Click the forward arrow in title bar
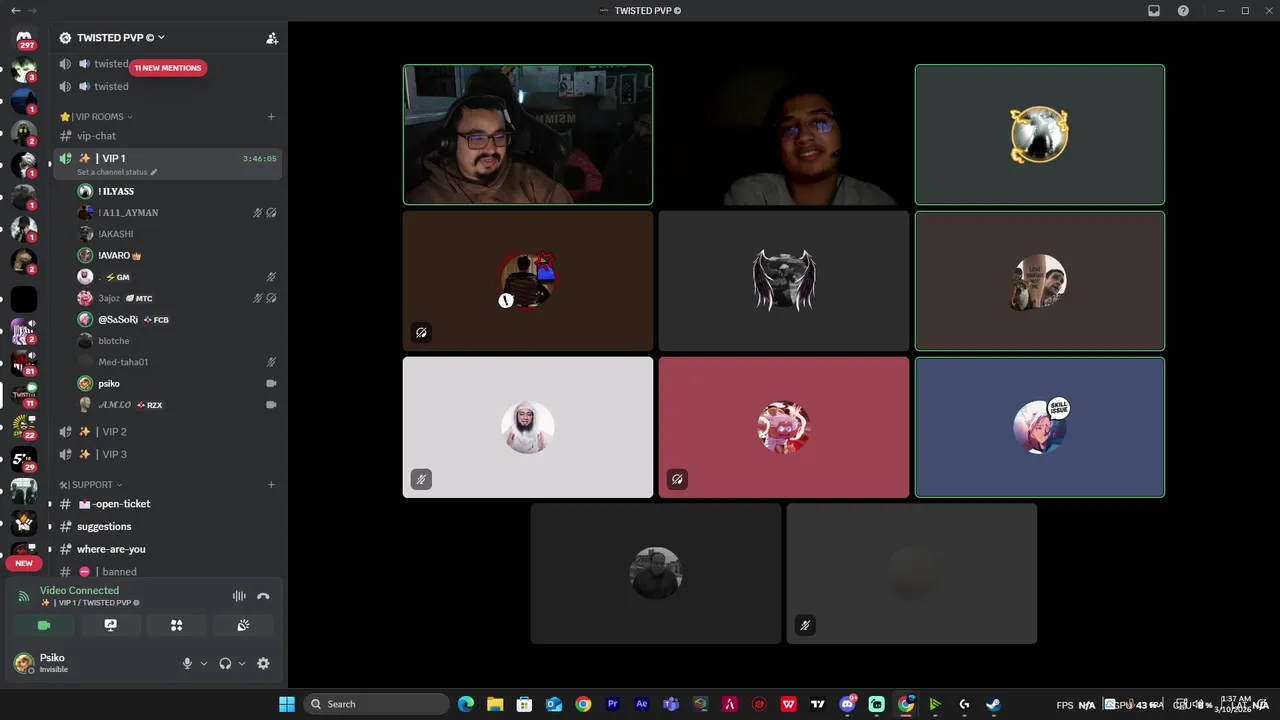Viewport: 1280px width, 720px height. (32, 11)
